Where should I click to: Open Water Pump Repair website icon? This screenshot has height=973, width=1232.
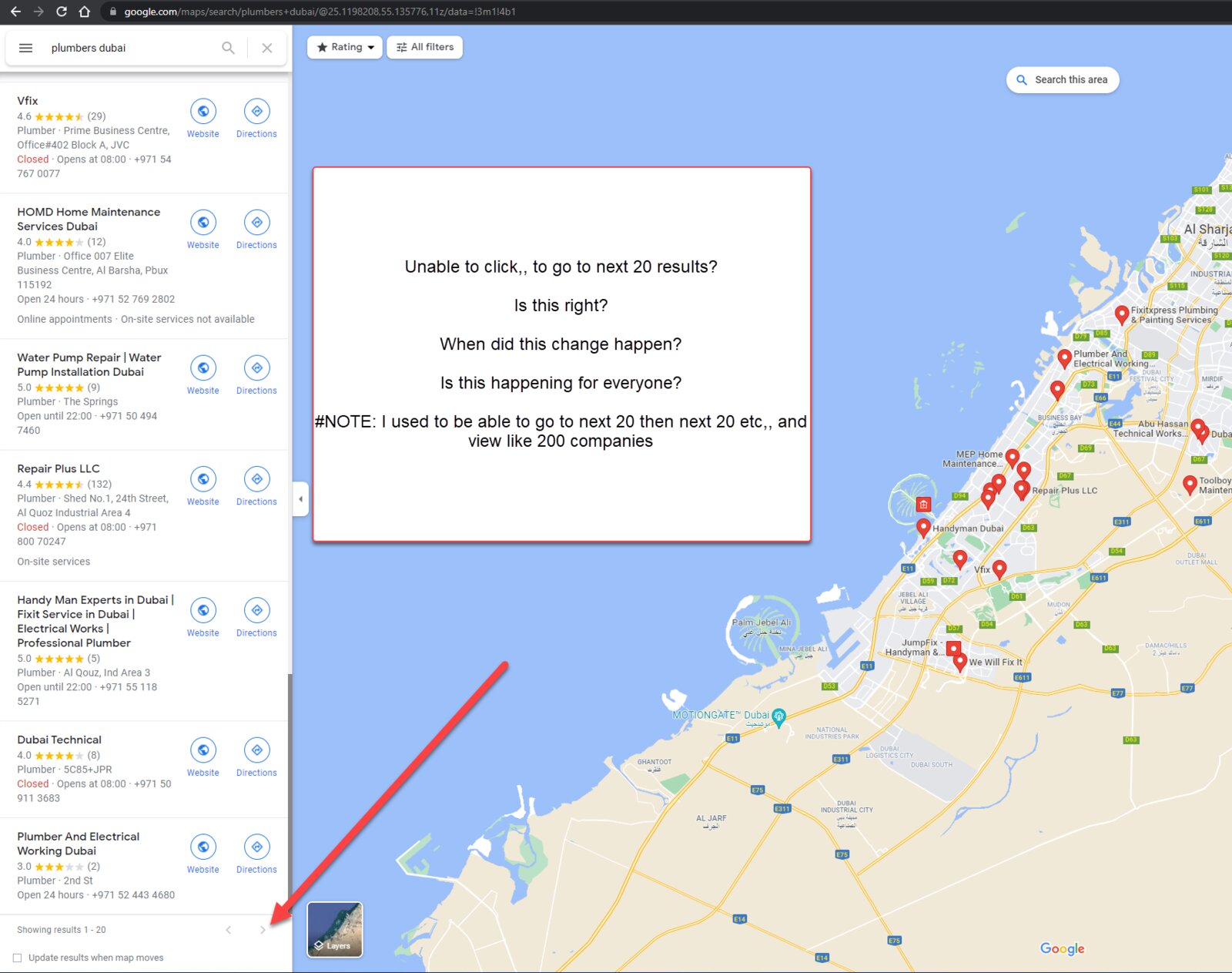(x=203, y=367)
